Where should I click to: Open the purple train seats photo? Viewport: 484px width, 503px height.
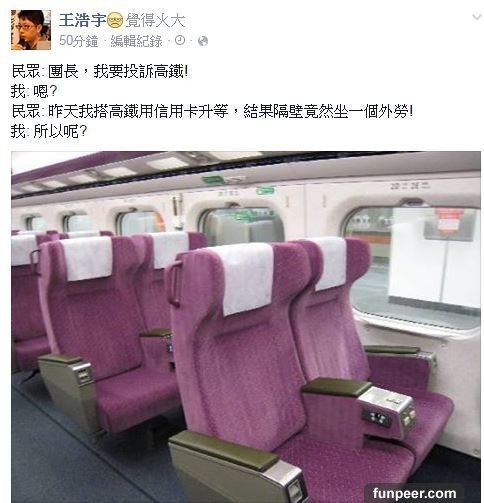tap(246, 327)
